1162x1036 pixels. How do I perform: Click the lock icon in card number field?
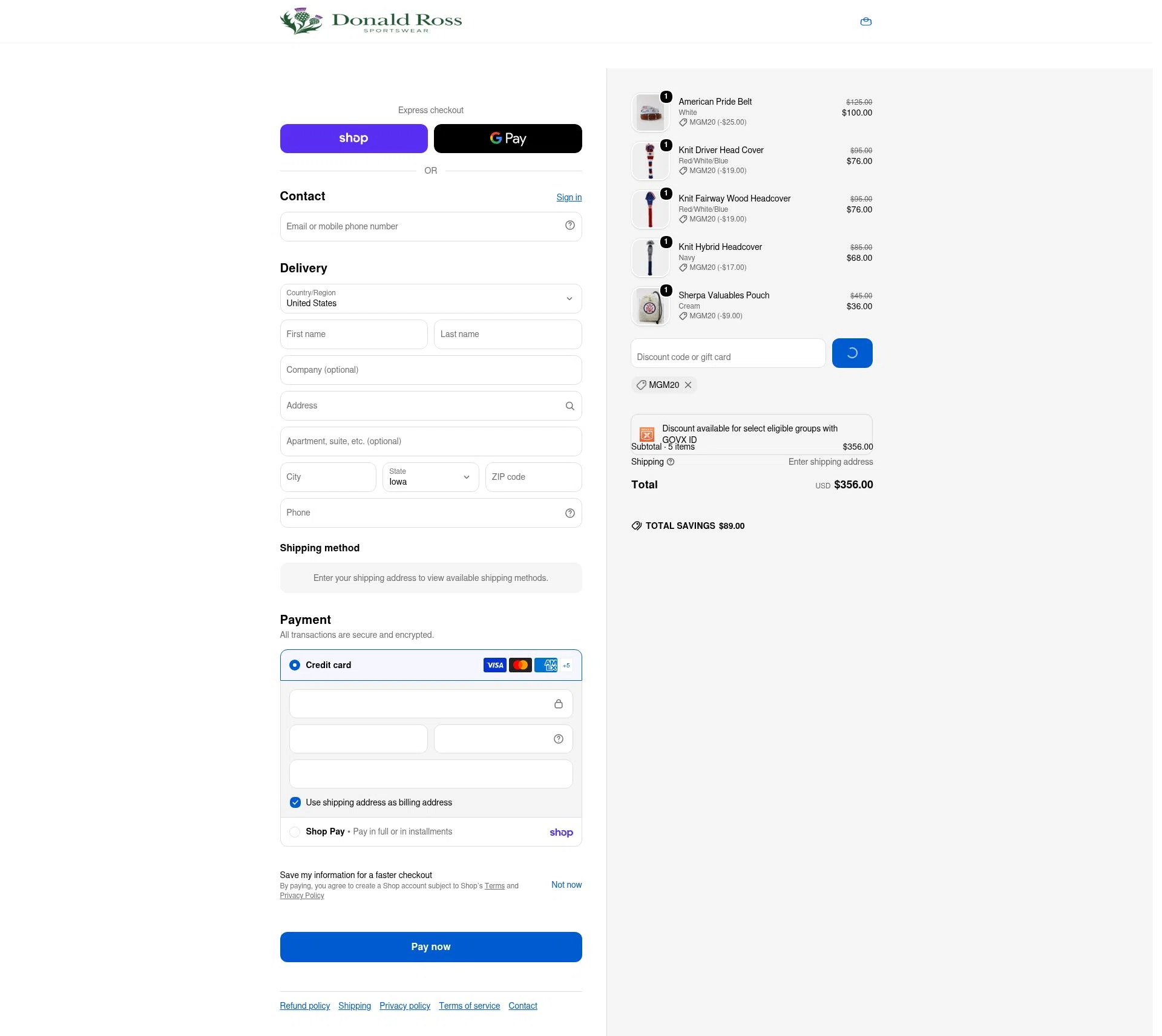(558, 704)
